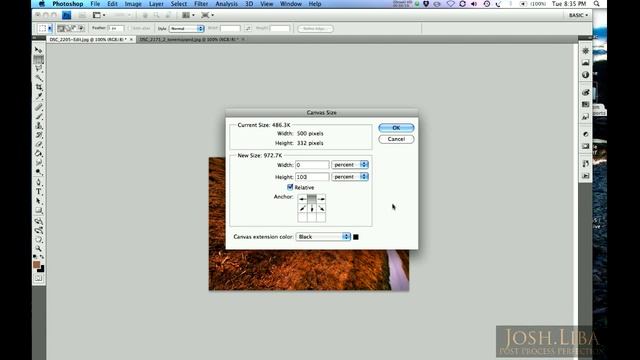Image resolution: width=640 pixels, height=360 pixels.
Task: Open the Canvas extension color Black dropdown
Action: [x=323, y=237]
